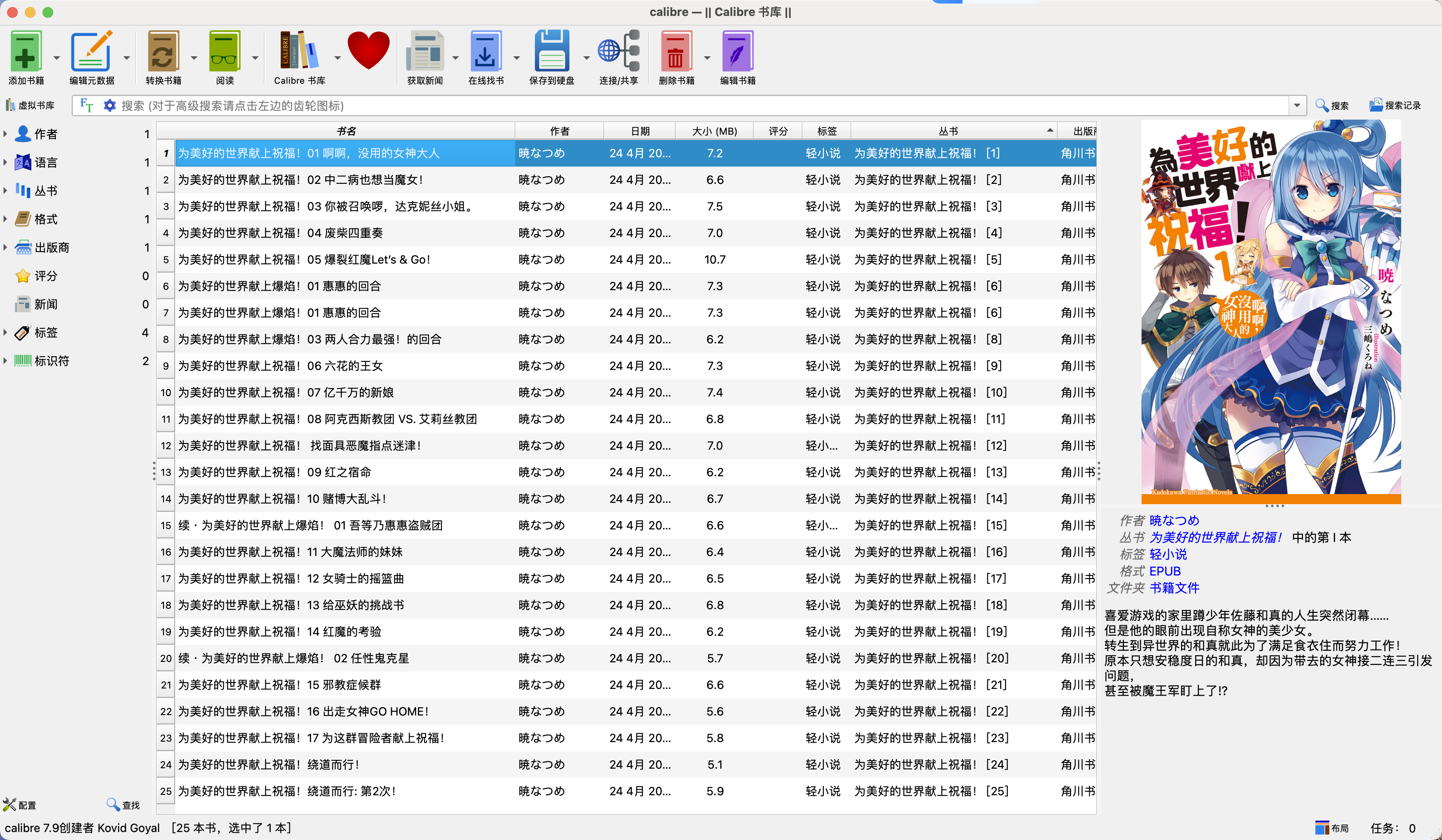The image size is (1442, 840).
Task: Click author link 暁なつめ in details
Action: coord(1173,520)
